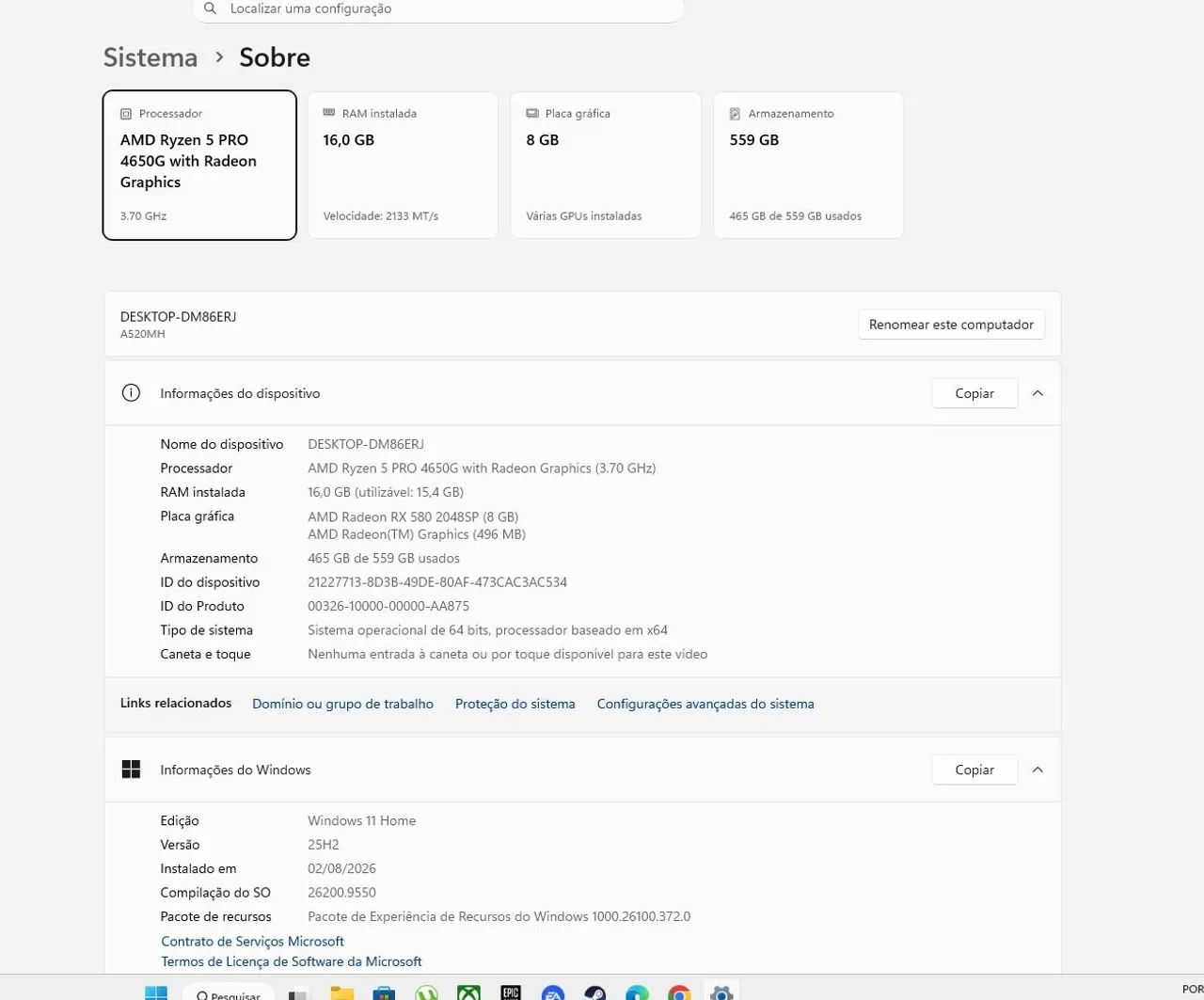Screen dimensions: 1204x1000
Task: Open uTorrent from the taskbar
Action: pos(426,993)
